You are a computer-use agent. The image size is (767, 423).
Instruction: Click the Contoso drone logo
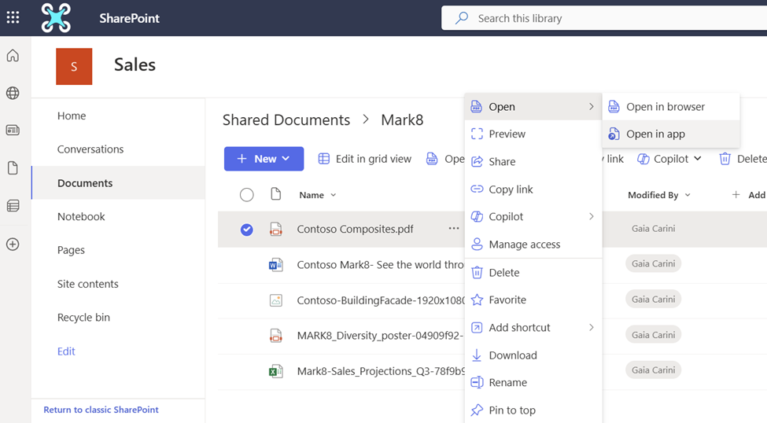click(56, 18)
